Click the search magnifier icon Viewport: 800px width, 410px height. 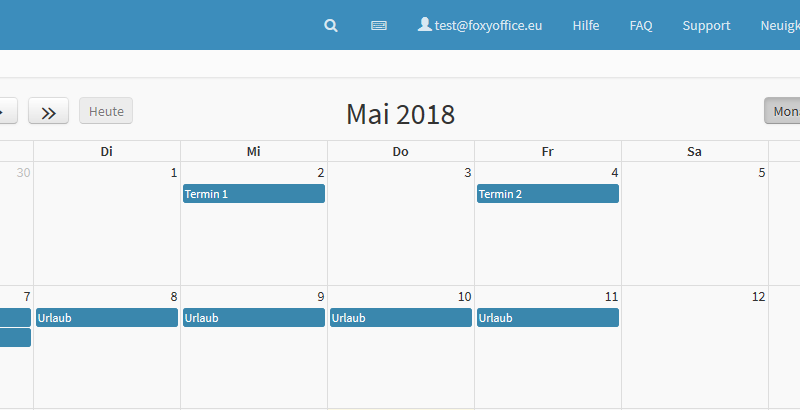point(331,26)
